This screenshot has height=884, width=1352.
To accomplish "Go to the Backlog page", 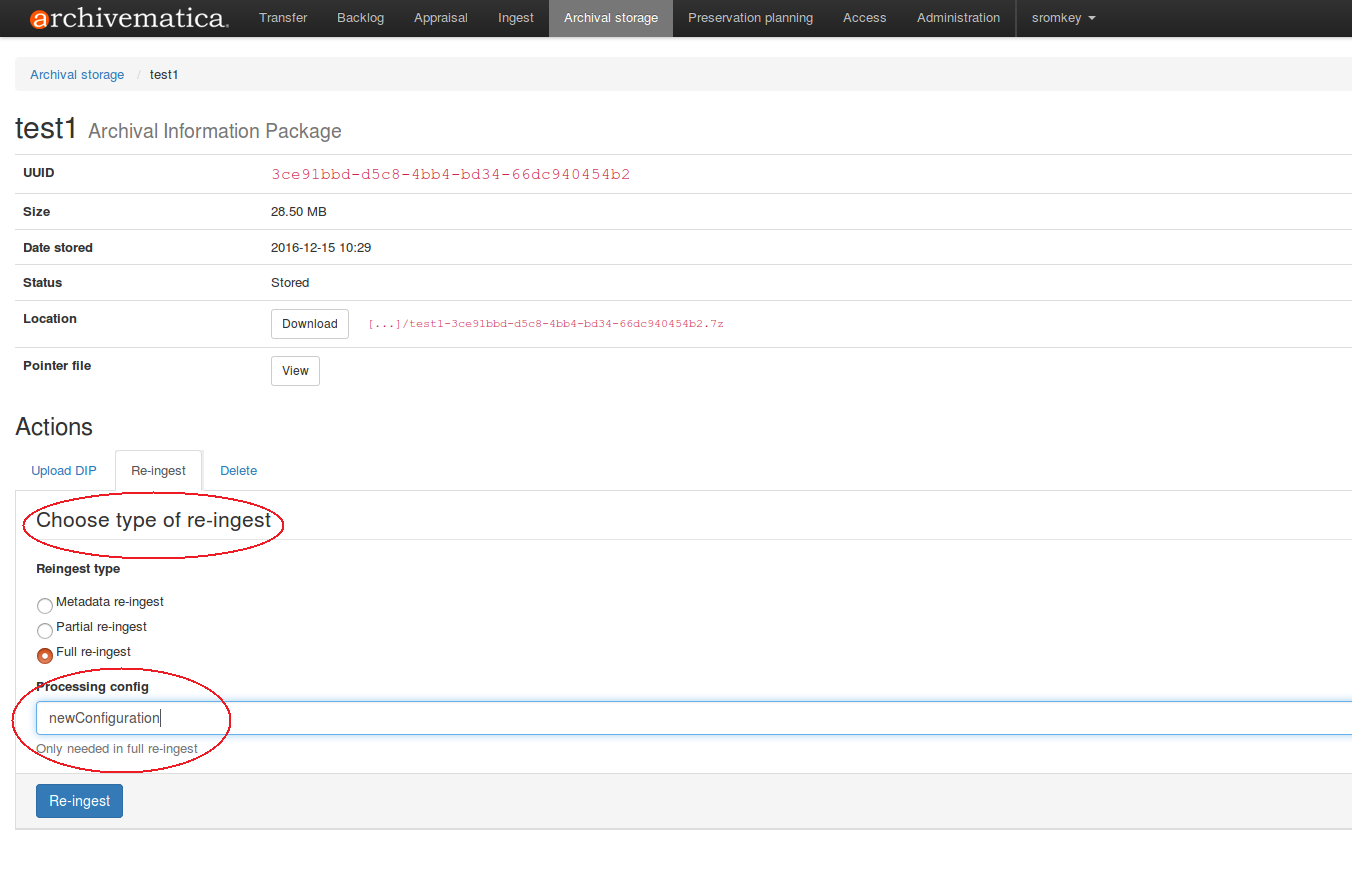I will pyautogui.click(x=360, y=18).
